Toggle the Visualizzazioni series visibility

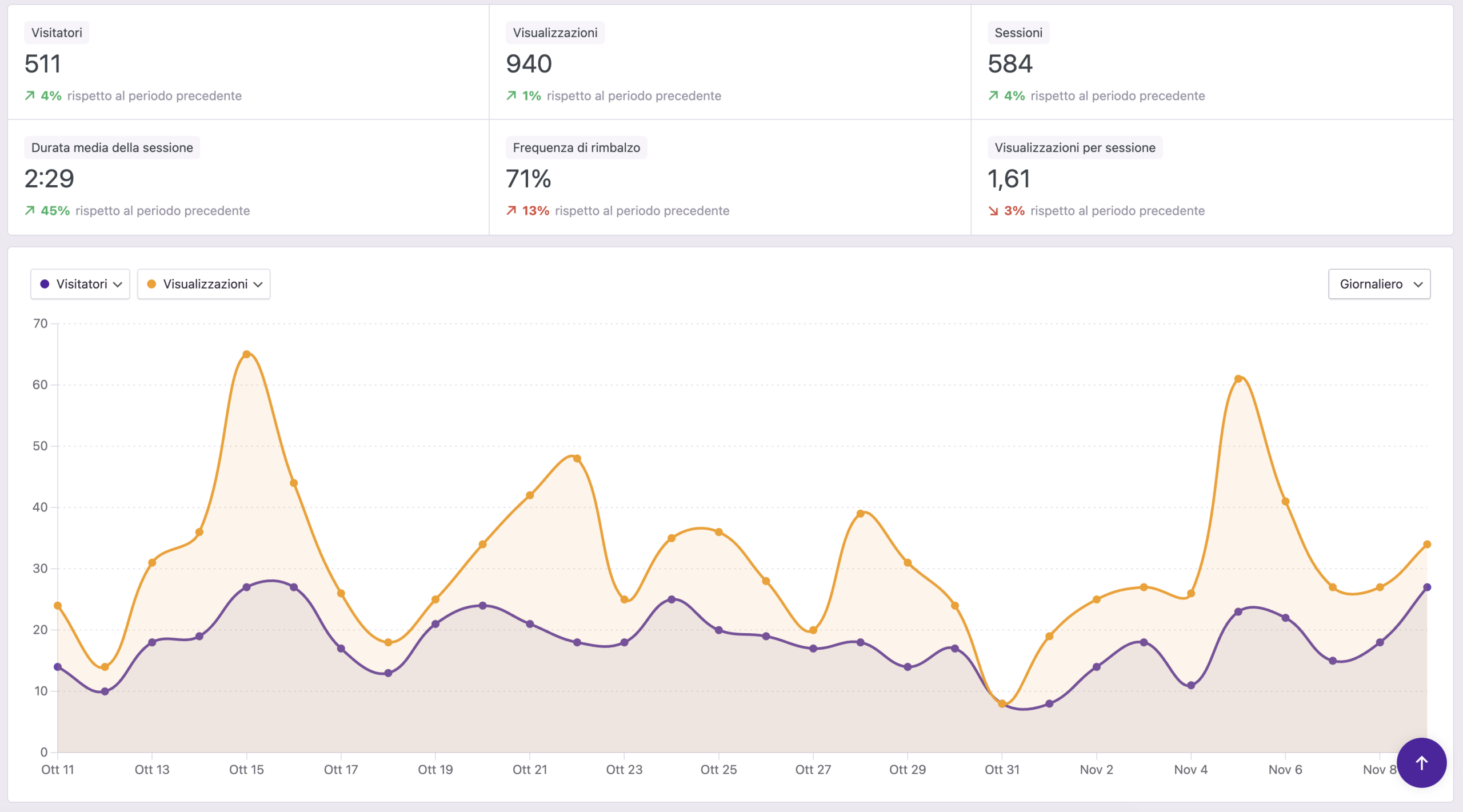coord(203,284)
